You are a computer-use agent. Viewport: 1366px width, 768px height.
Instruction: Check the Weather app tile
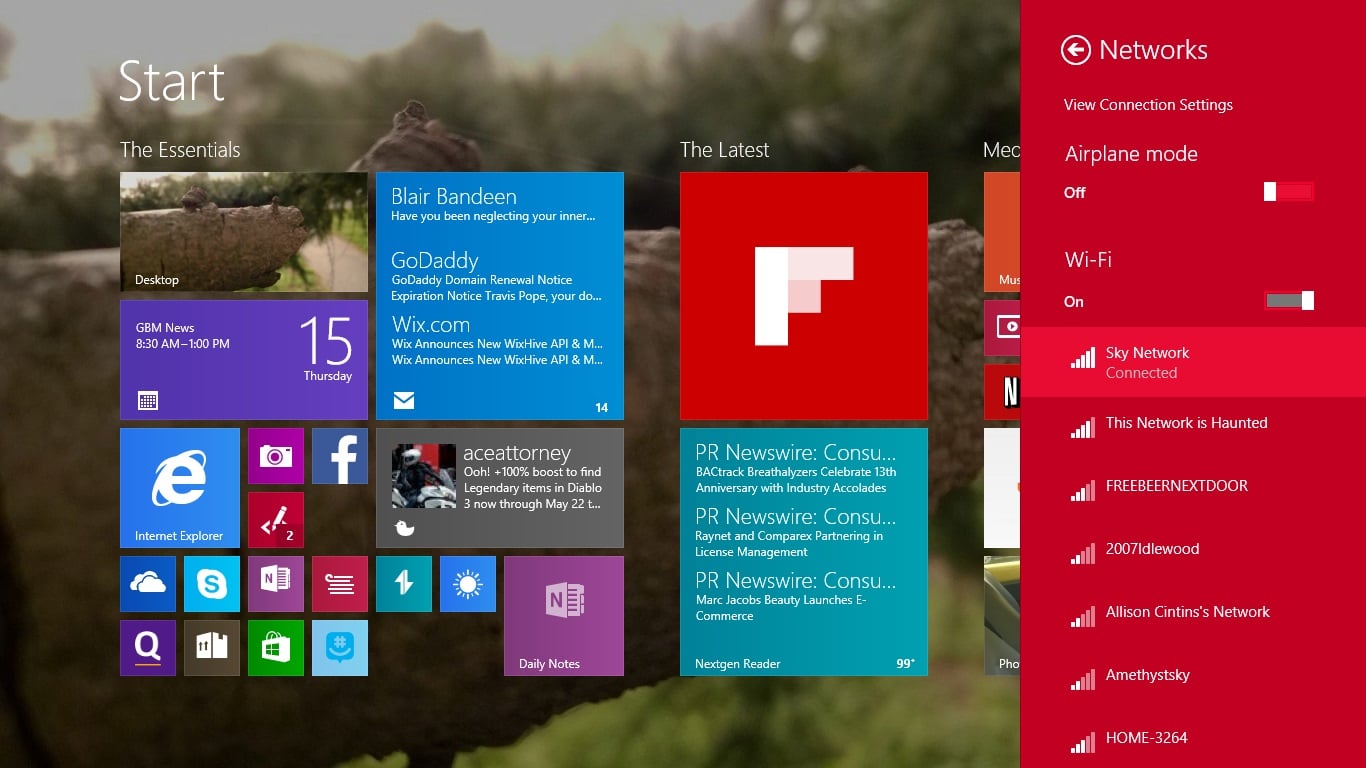point(467,583)
